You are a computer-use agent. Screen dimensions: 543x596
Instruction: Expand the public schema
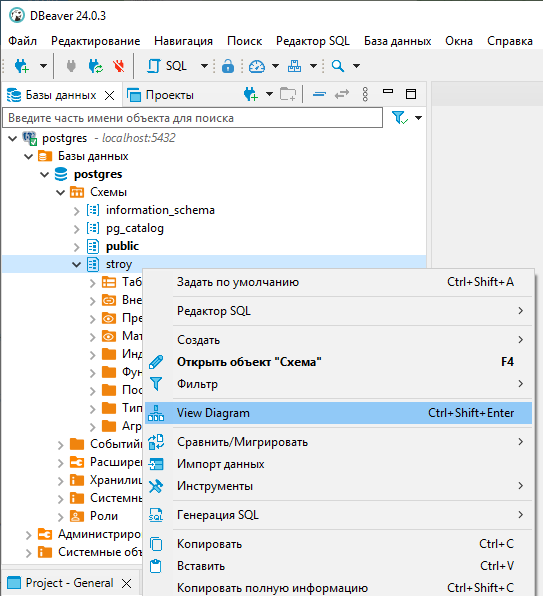click(77, 247)
